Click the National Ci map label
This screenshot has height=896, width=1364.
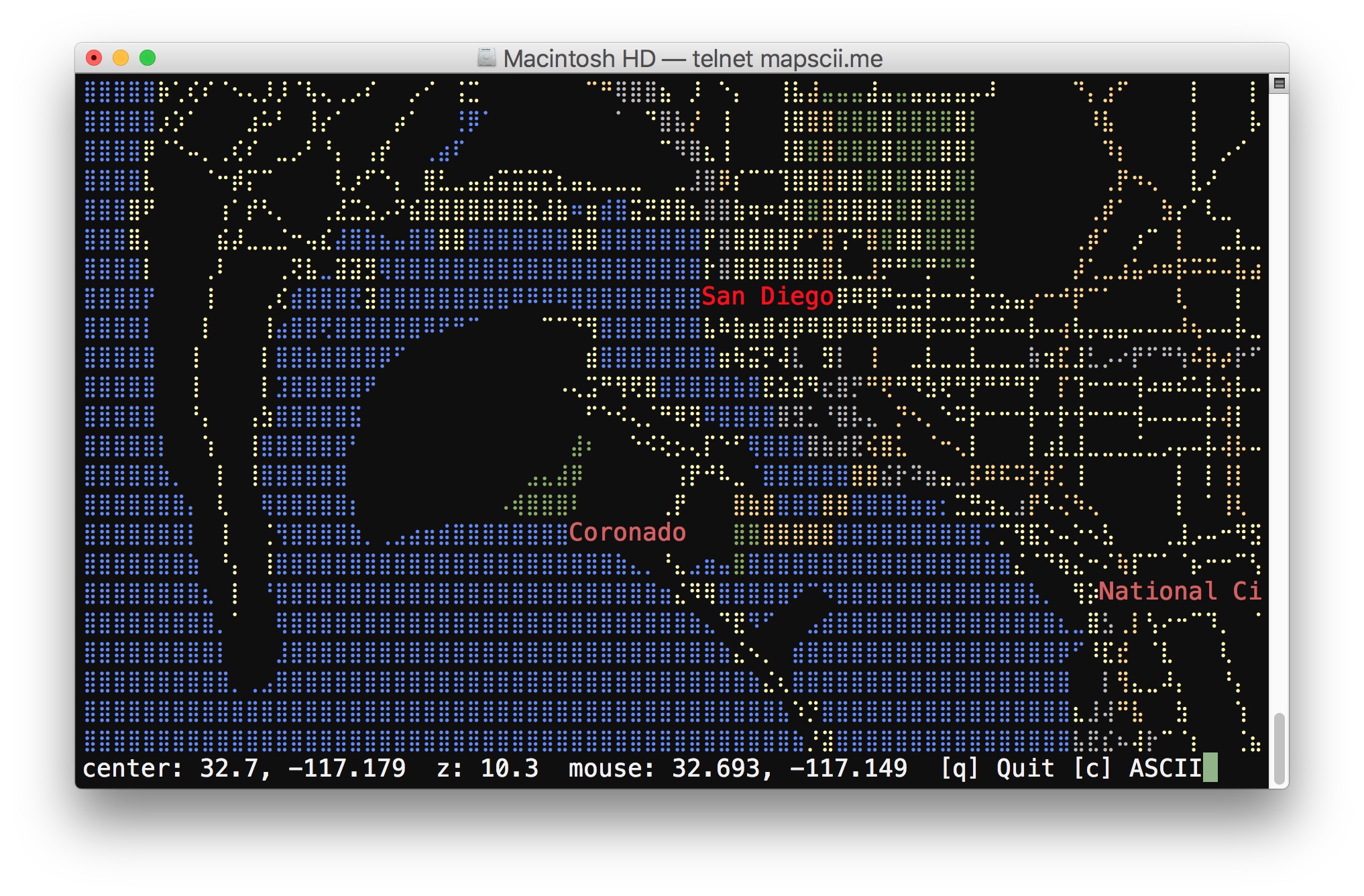click(x=1180, y=591)
